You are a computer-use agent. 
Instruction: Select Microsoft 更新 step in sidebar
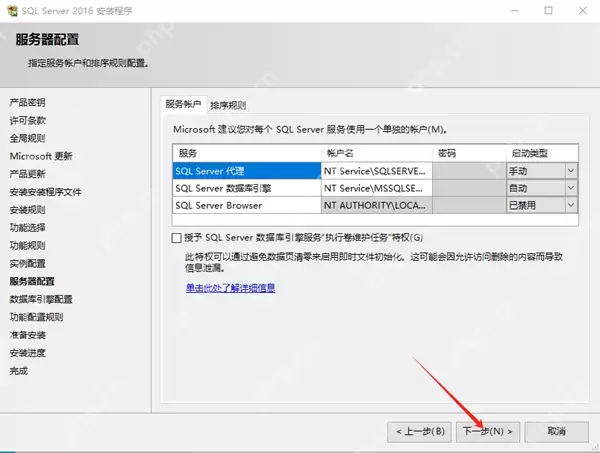[41, 156]
